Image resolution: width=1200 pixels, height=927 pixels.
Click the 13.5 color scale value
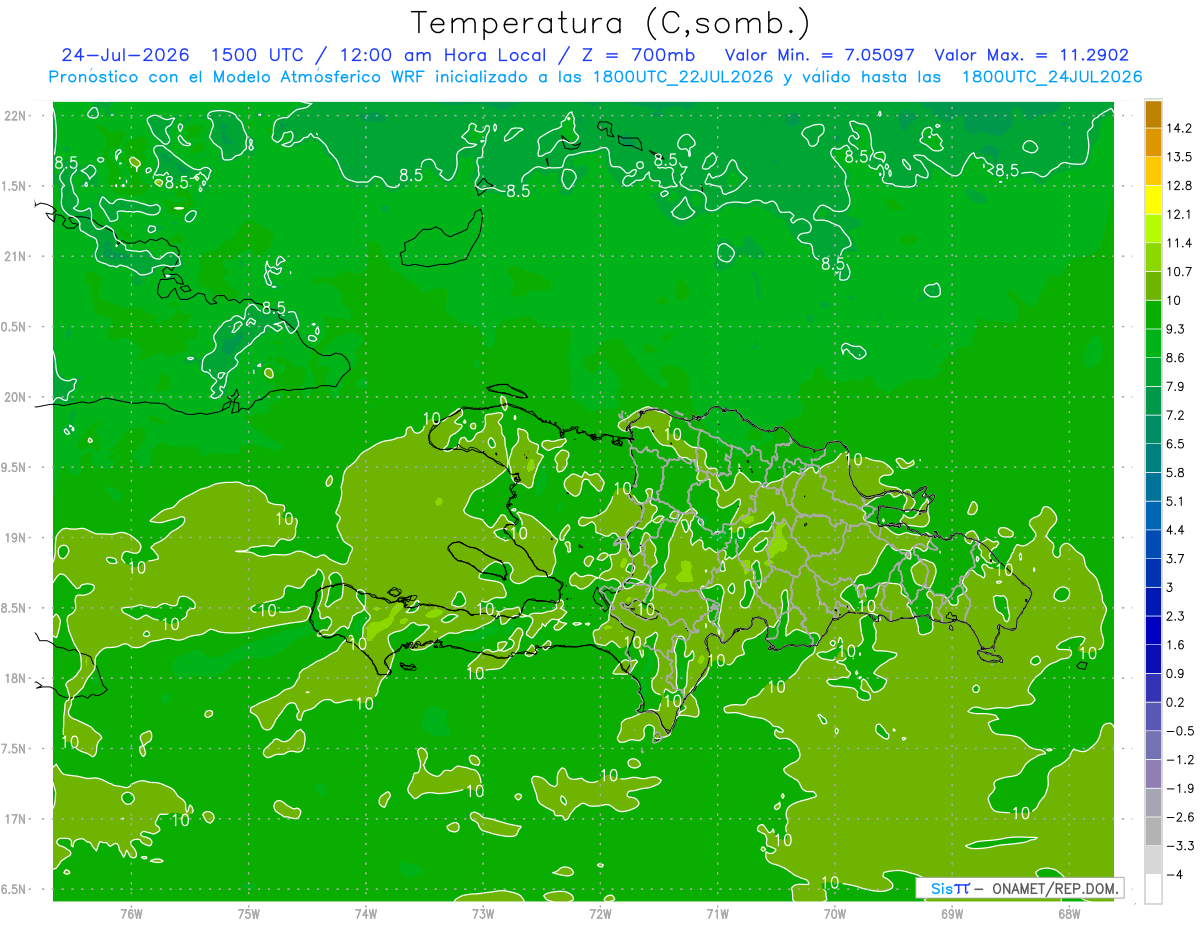1179,157
